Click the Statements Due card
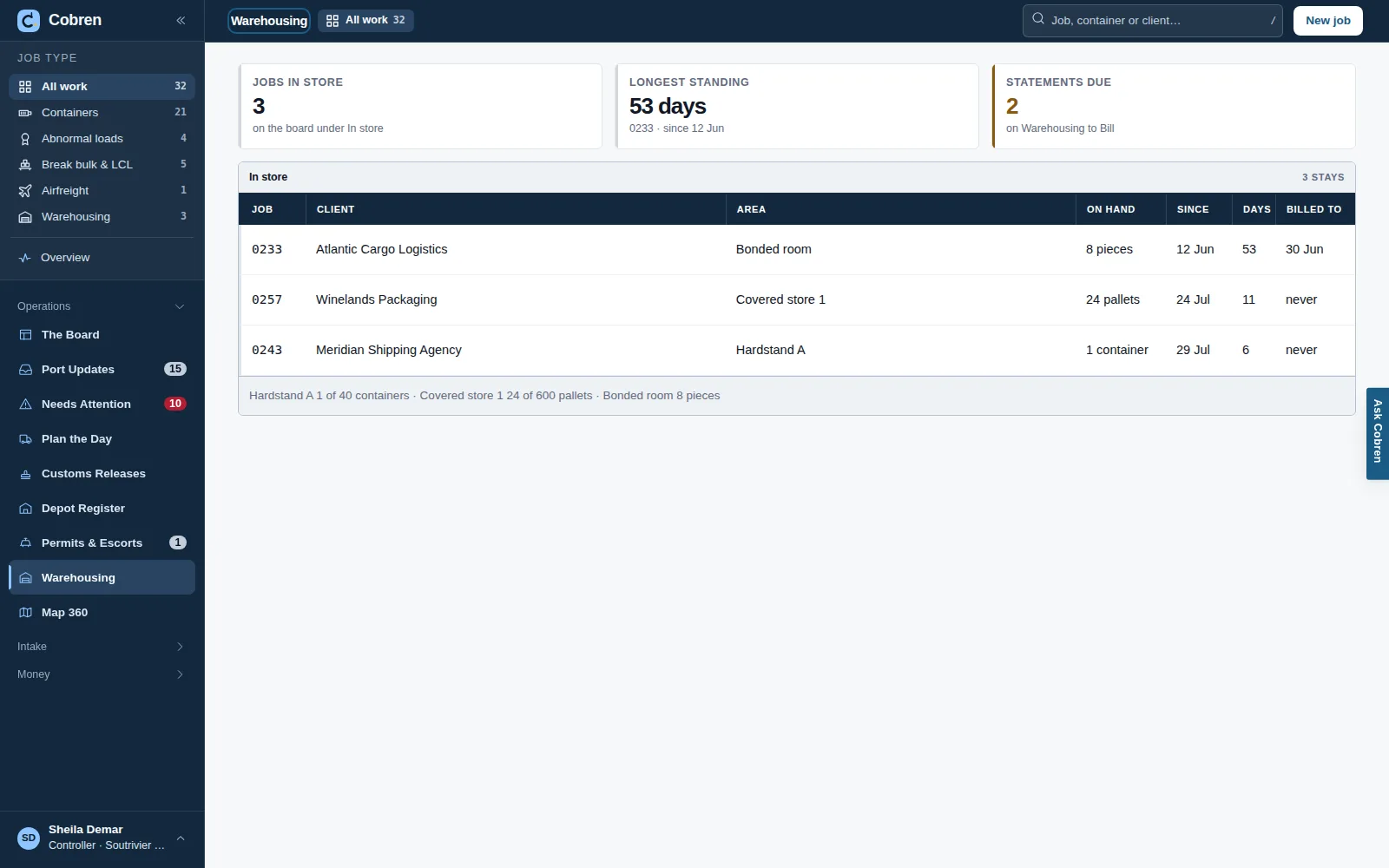Screen dimensions: 1389x868 click(1174, 107)
